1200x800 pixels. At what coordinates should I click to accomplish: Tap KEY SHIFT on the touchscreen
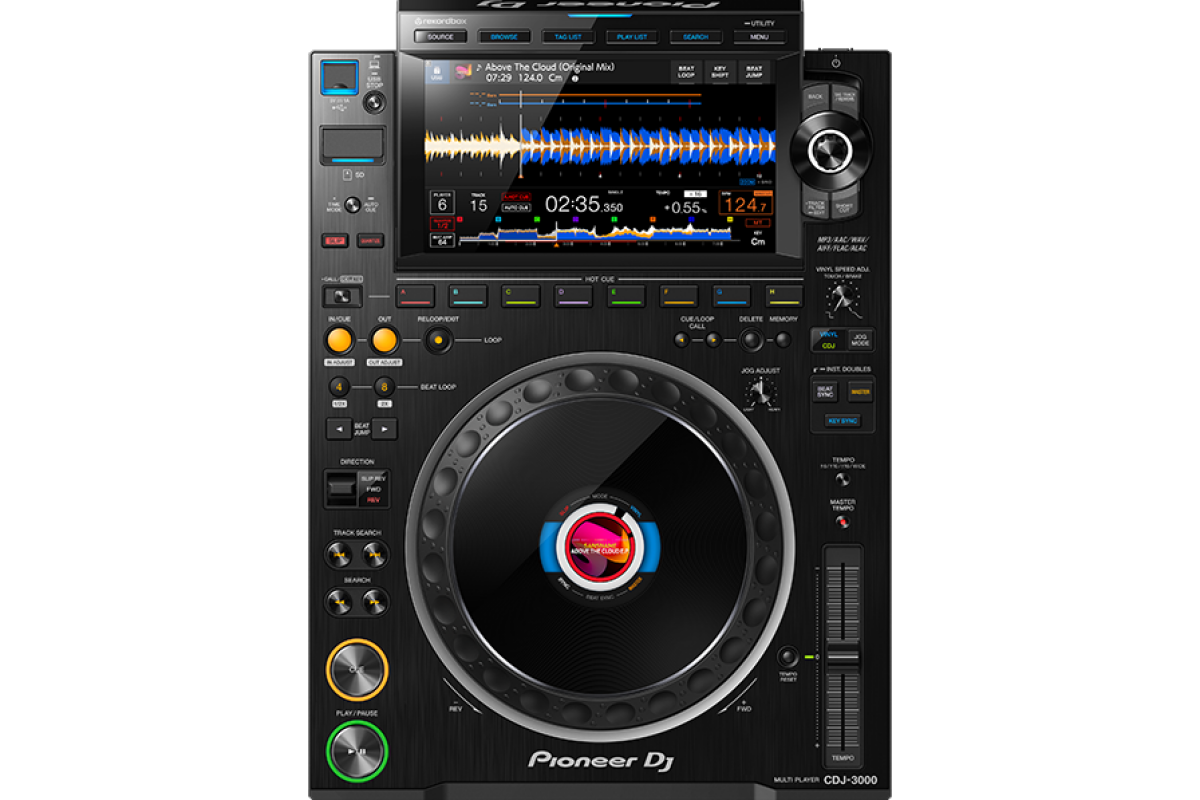click(719, 72)
